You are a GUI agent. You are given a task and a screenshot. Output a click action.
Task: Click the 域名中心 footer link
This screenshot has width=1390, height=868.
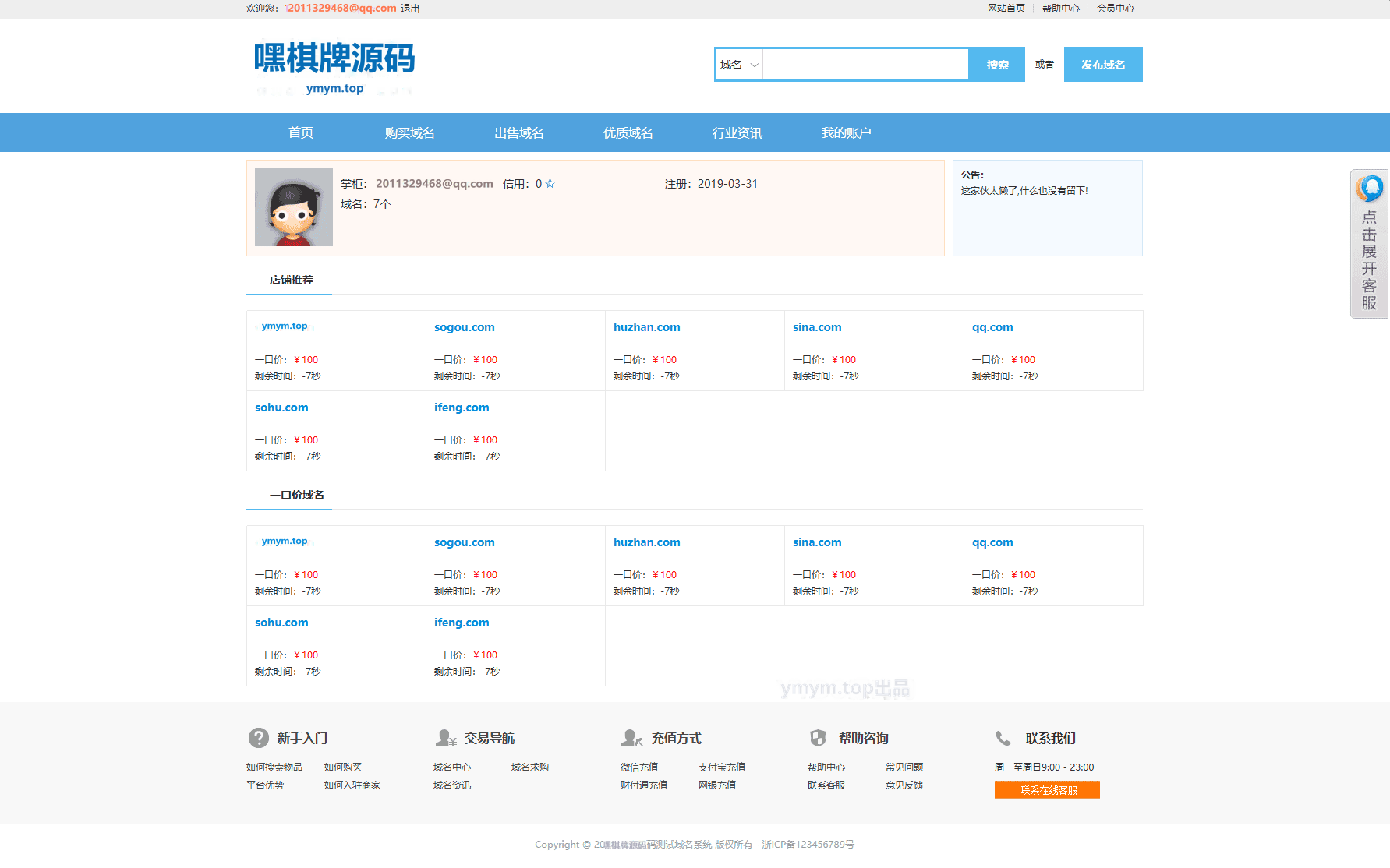pos(452,767)
